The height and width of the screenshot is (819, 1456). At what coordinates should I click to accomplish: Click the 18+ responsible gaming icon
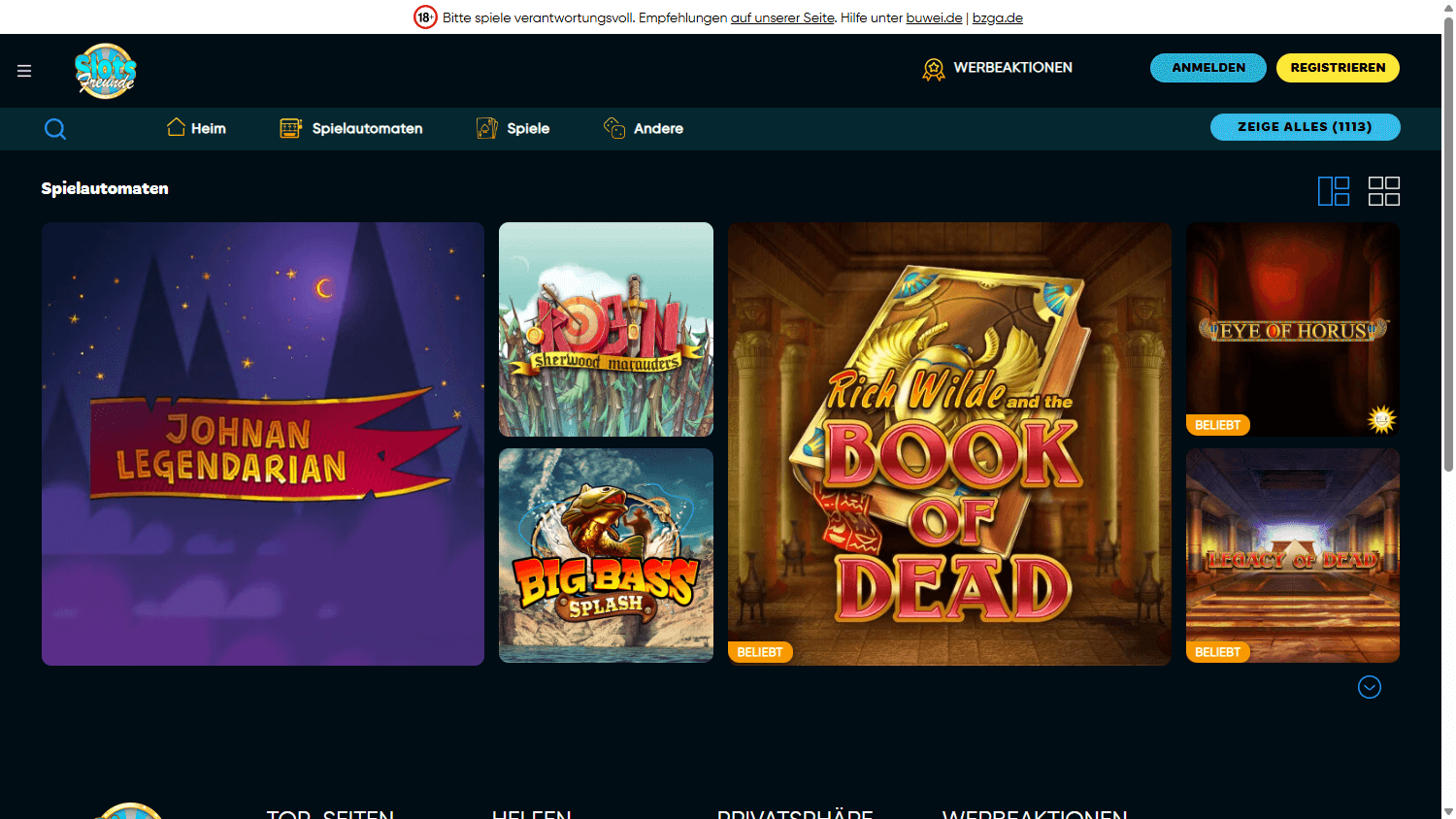425,16
